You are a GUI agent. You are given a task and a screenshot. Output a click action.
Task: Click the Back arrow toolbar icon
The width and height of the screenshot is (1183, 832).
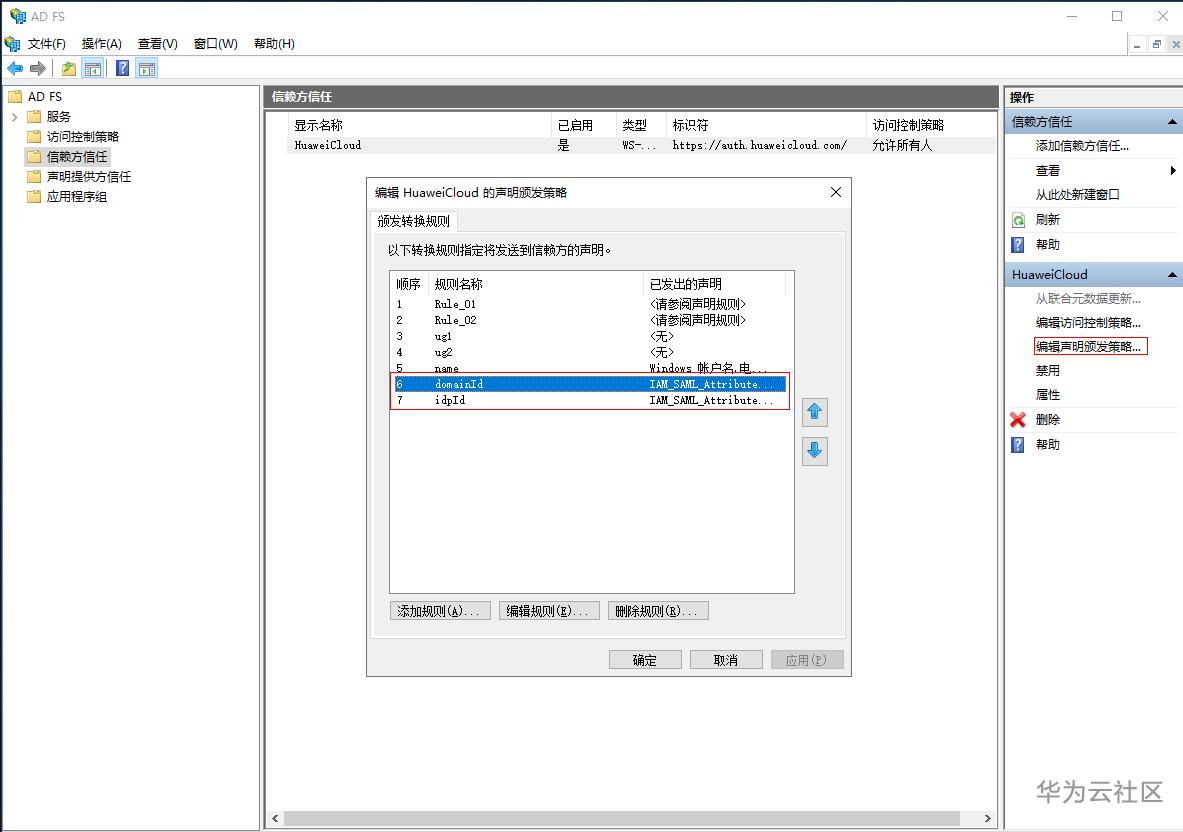[x=15, y=69]
